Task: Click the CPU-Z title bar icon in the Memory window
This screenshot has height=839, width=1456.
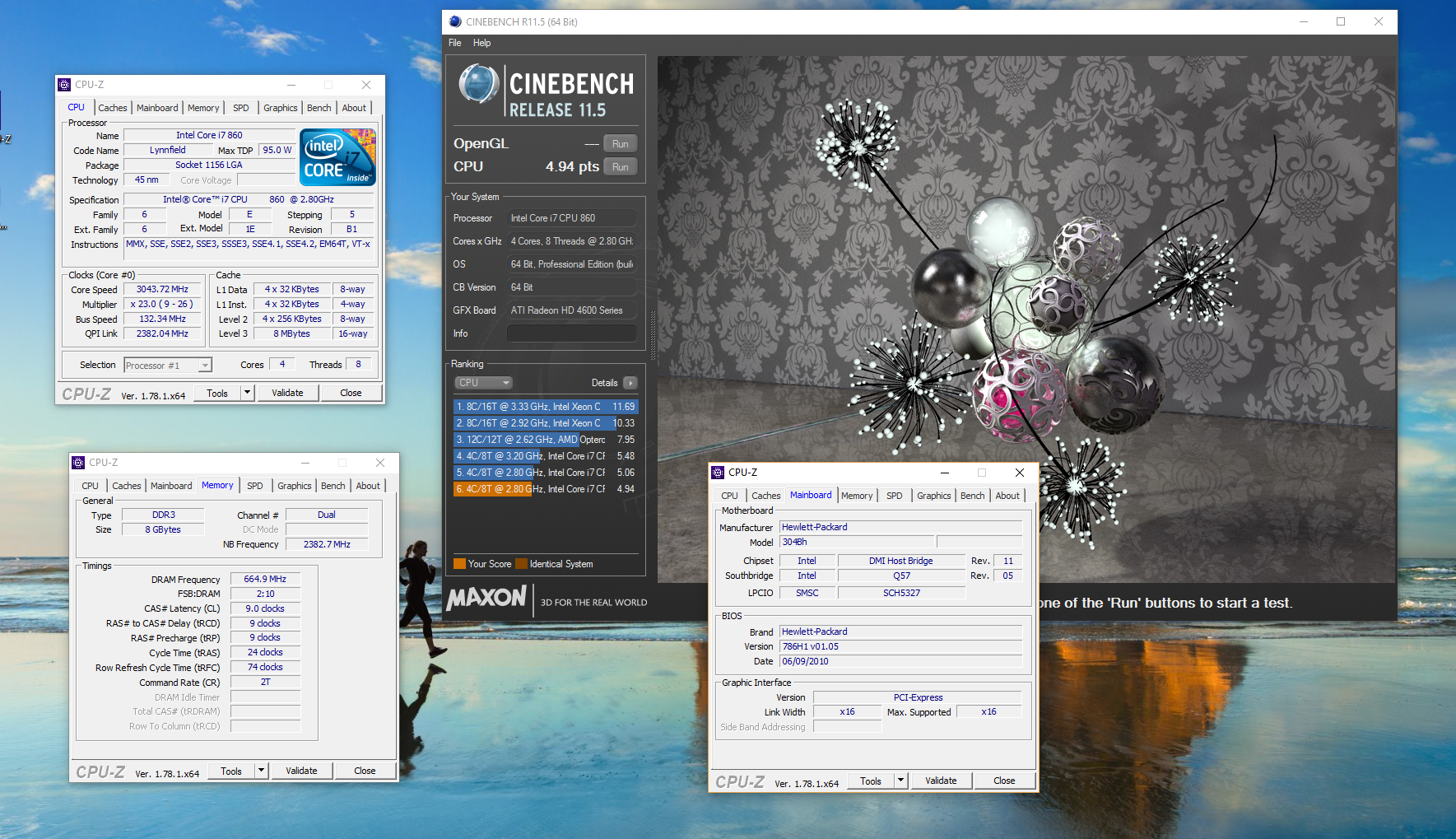Action: click(x=78, y=463)
